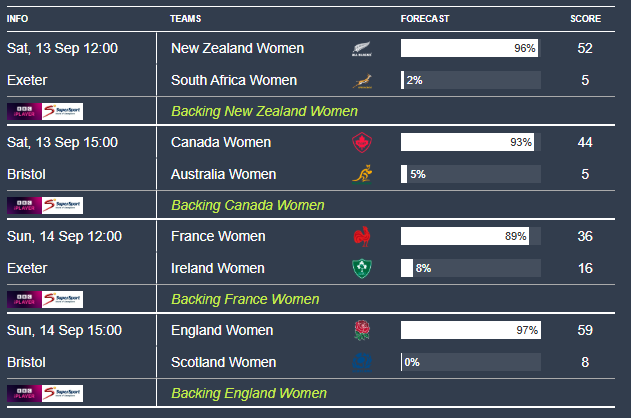This screenshot has height=418, width=631.
Task: Open BBC iPlayer logo under France match
Action: [x=24, y=299]
